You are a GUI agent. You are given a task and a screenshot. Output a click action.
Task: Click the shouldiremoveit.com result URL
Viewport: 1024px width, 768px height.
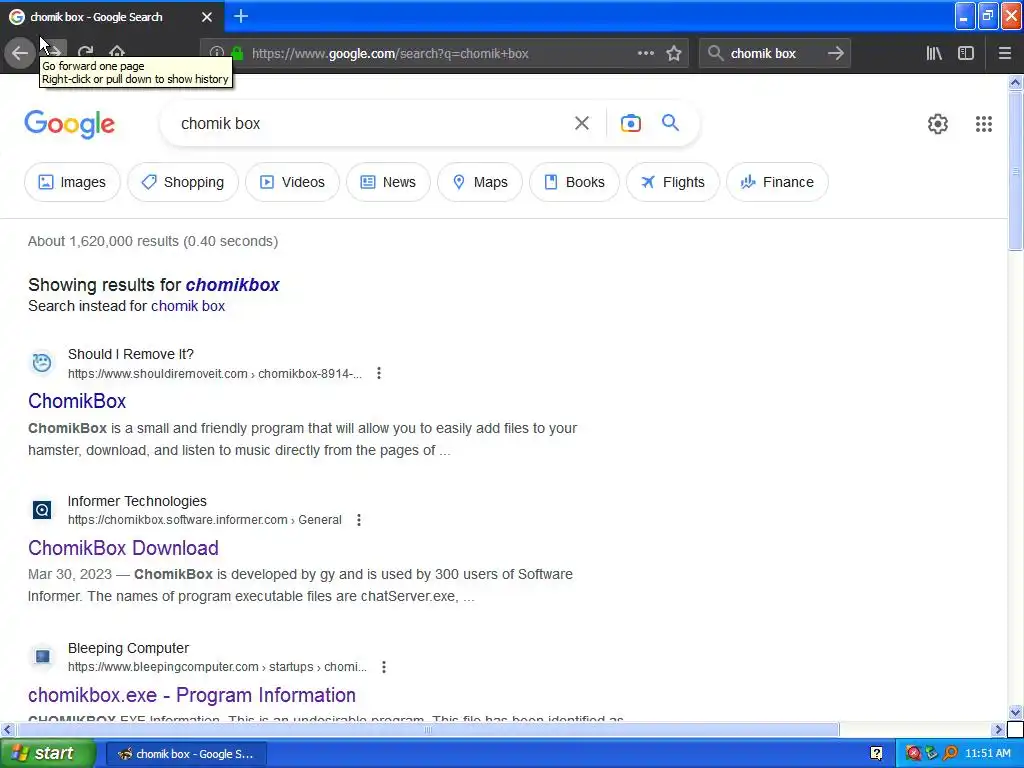pyautogui.click(x=215, y=374)
